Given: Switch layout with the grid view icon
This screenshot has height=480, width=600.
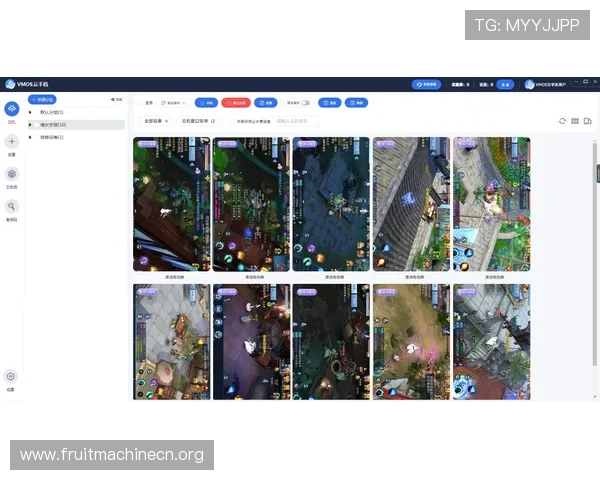Looking at the screenshot, I should [575, 121].
